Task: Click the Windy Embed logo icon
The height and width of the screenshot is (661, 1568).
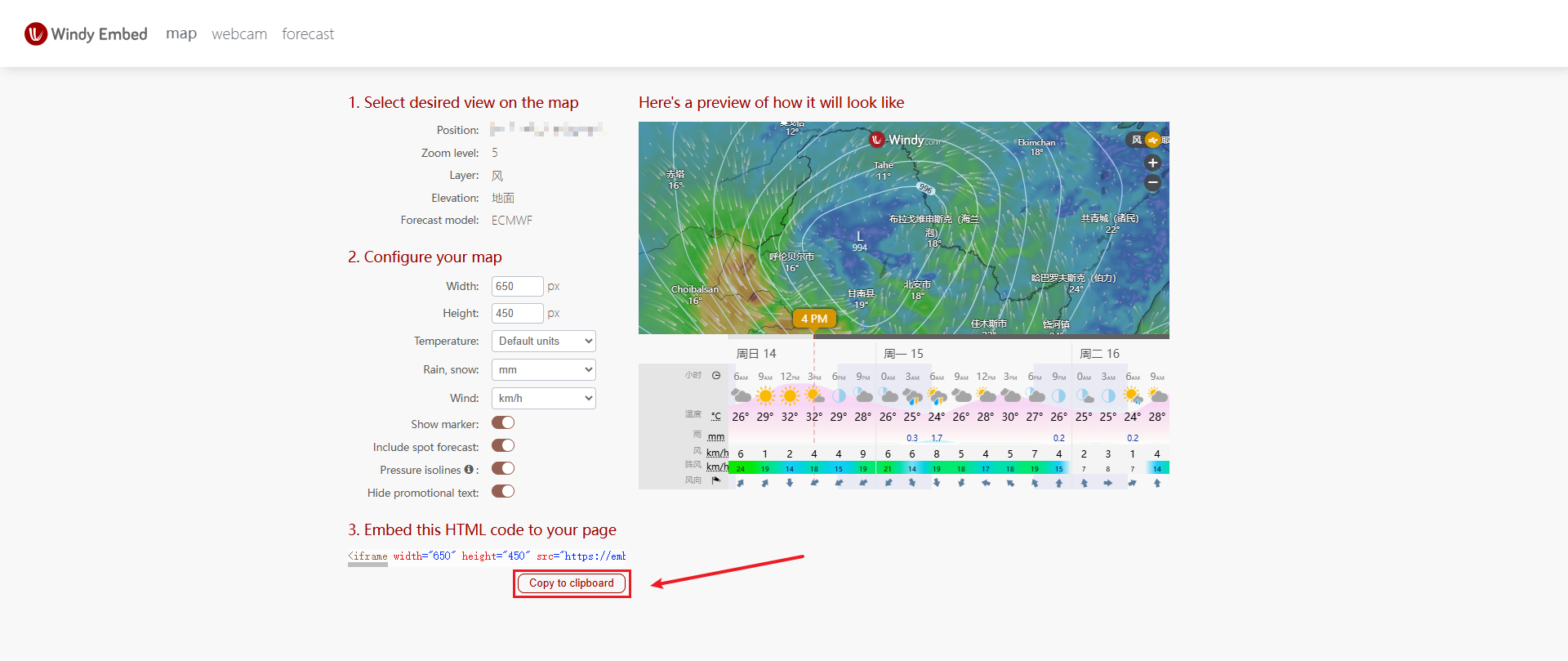Action: point(35,33)
